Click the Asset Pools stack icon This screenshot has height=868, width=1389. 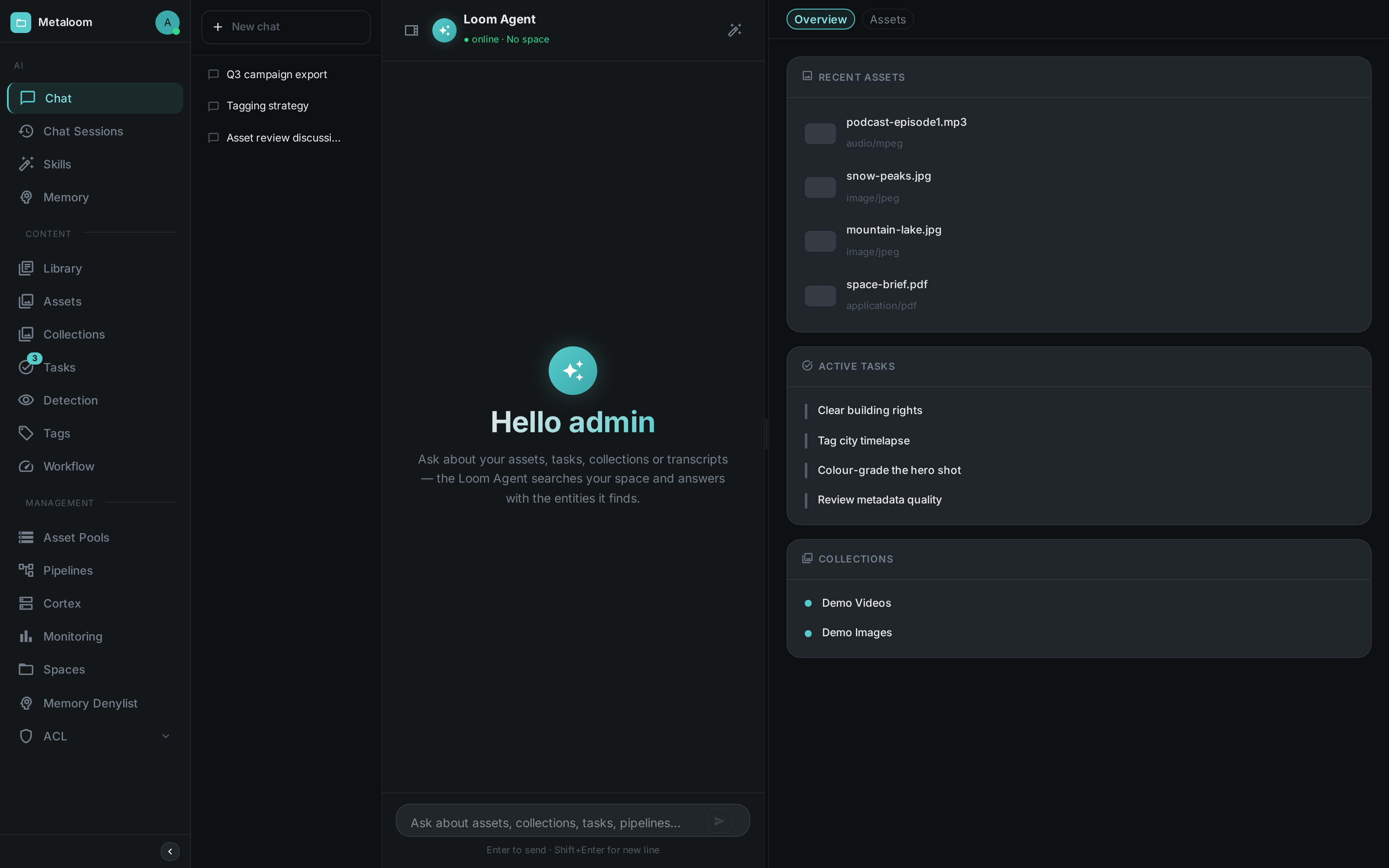point(26,537)
